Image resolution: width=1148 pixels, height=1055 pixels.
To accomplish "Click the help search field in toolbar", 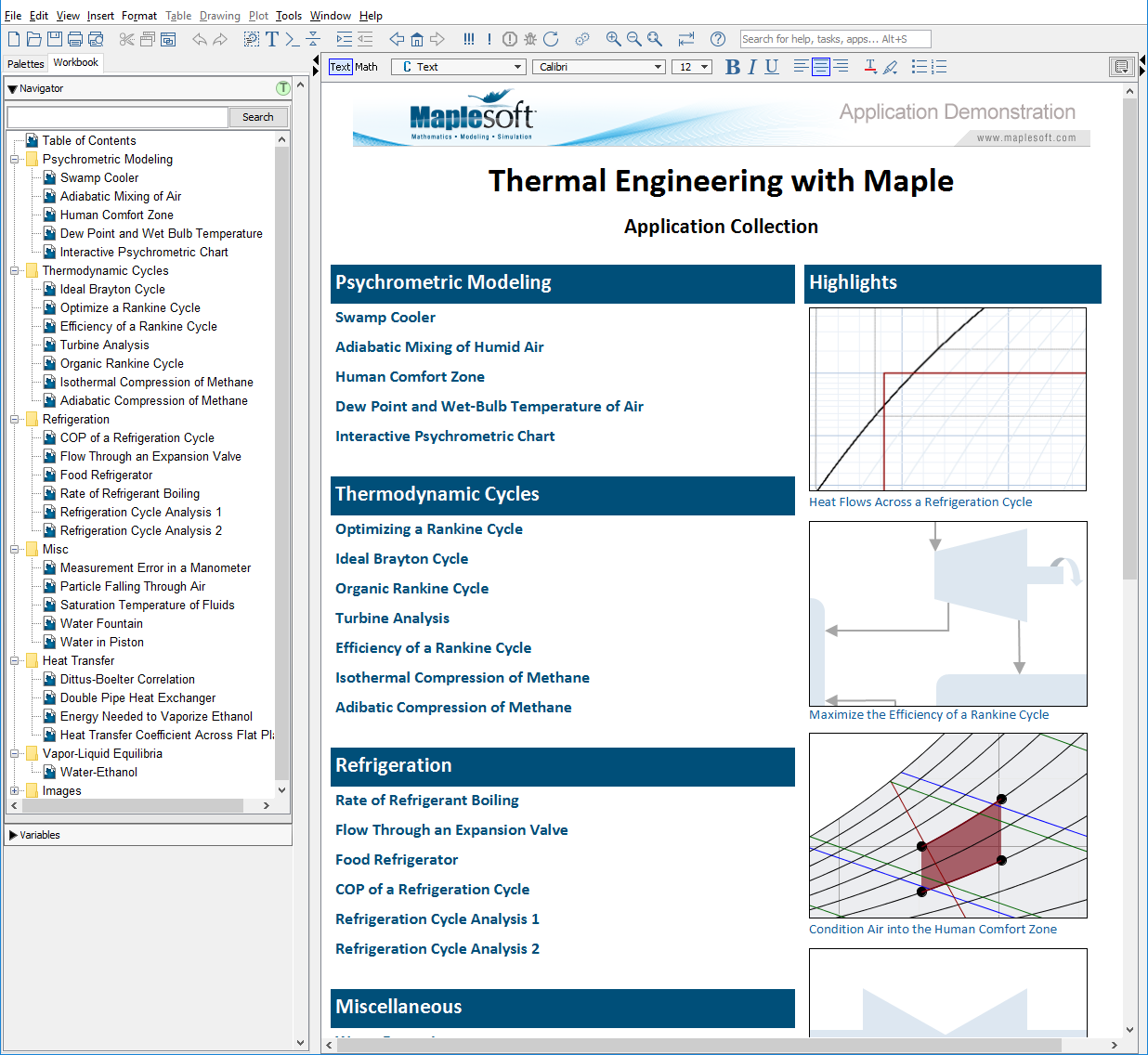I will (x=835, y=39).
